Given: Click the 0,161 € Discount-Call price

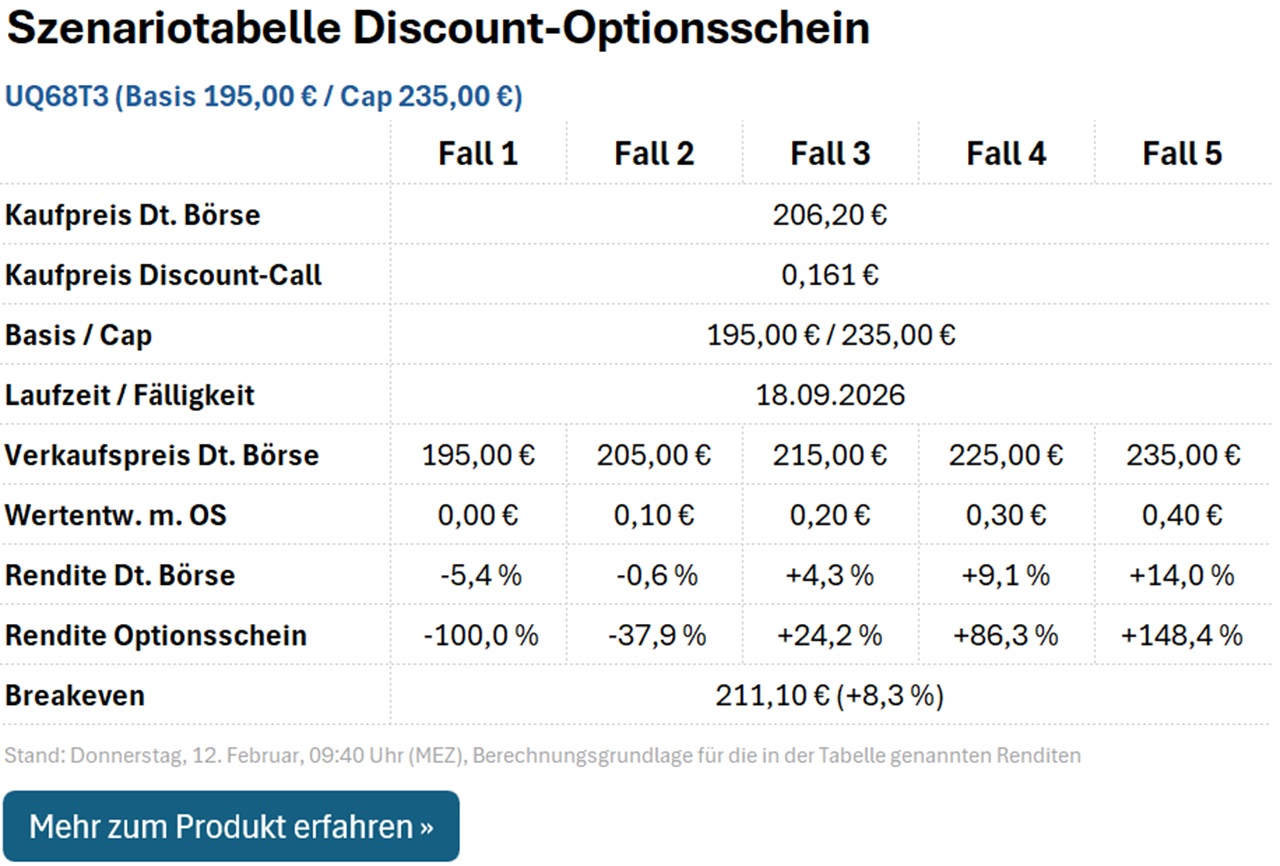Looking at the screenshot, I should (x=829, y=274).
